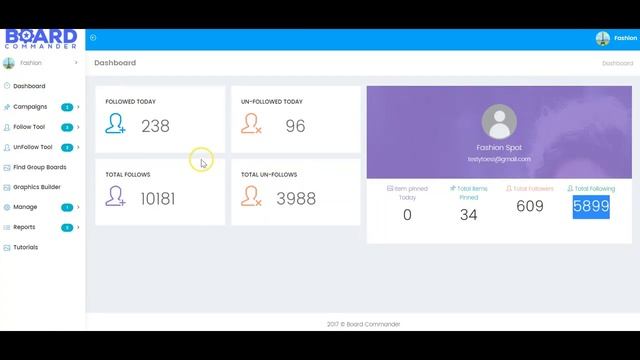Click Dashboard icon in sidebar
640x360 pixels.
[x=7, y=86]
